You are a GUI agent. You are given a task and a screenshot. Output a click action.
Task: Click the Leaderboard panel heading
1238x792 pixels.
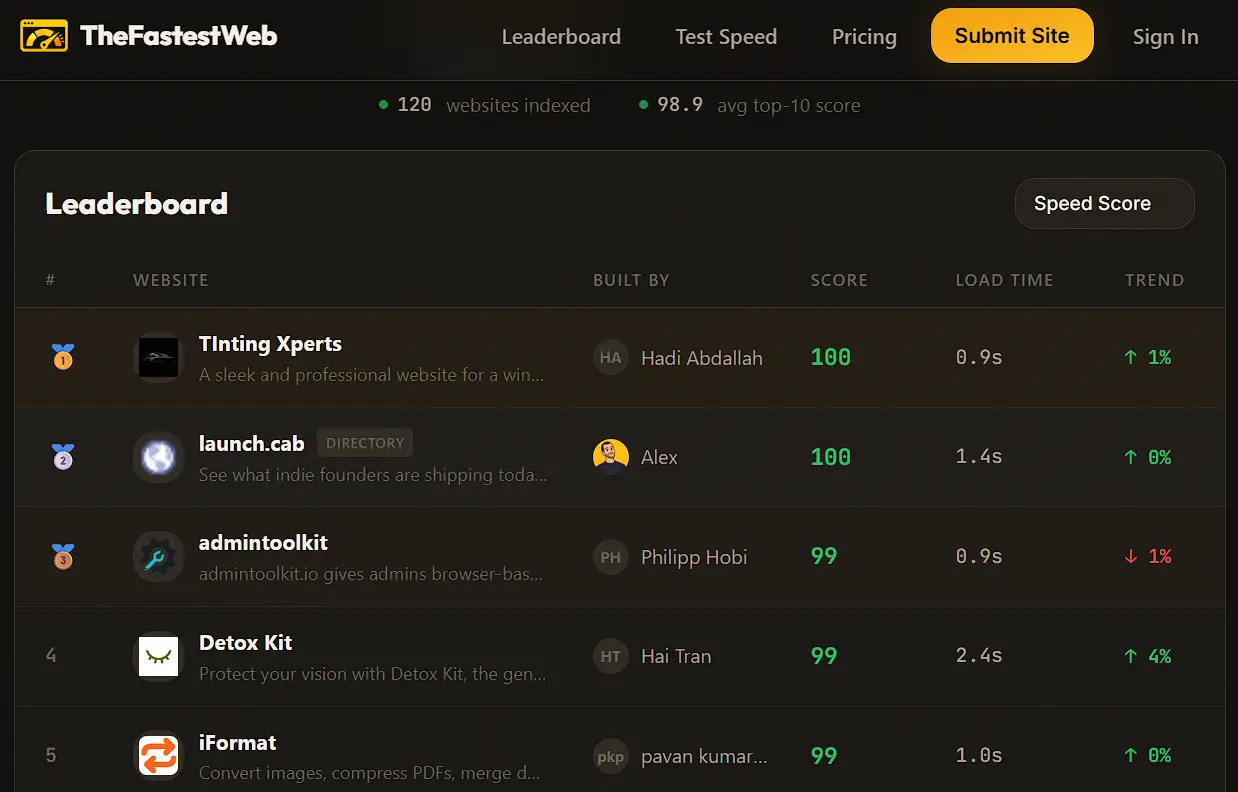[x=137, y=204]
